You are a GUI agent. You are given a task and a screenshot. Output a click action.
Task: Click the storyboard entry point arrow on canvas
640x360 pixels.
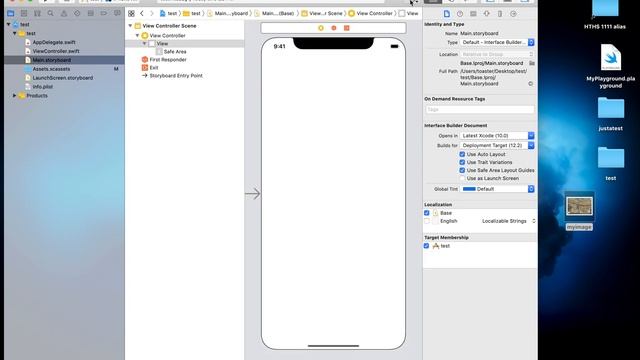tap(253, 194)
